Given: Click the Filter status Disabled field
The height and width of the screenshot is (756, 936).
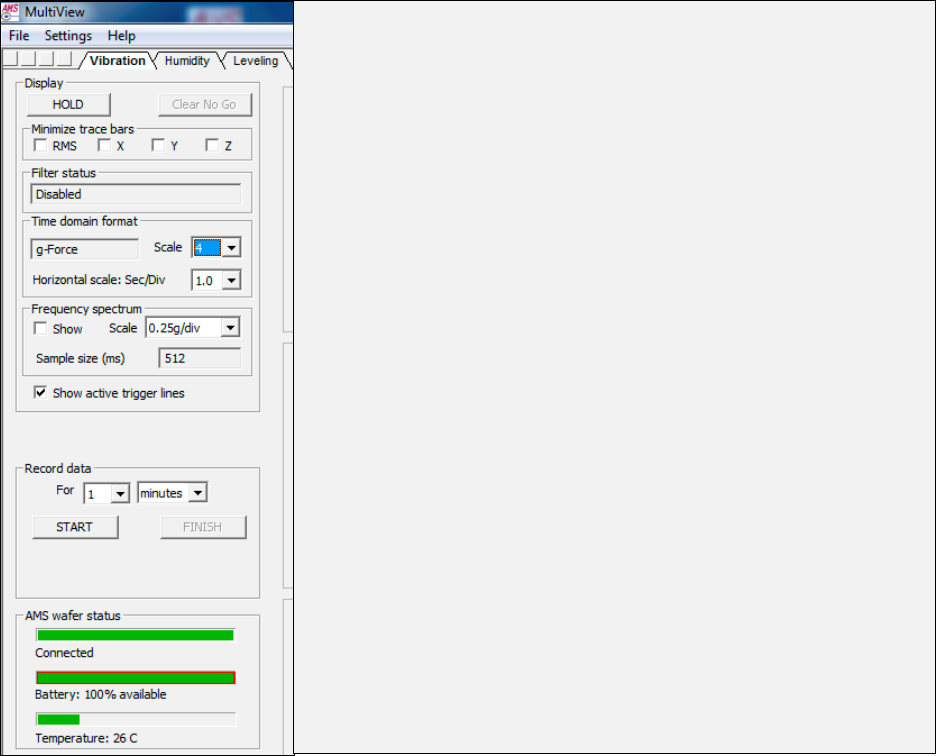Looking at the screenshot, I should pyautogui.click(x=136, y=194).
